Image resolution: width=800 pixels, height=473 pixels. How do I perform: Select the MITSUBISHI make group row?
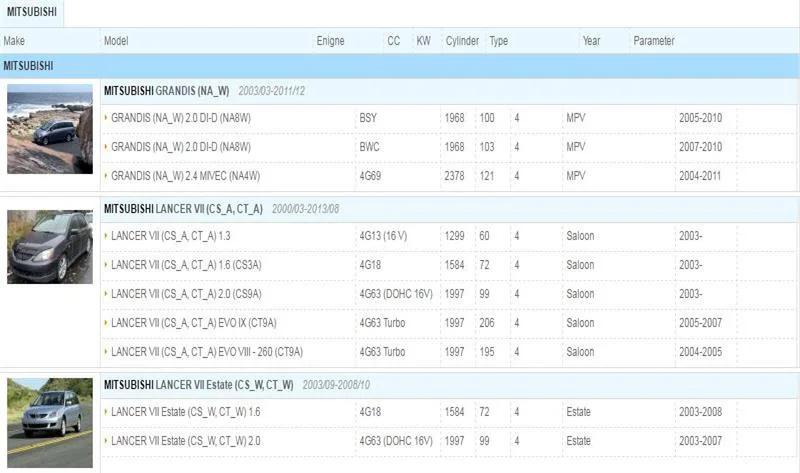pos(399,66)
